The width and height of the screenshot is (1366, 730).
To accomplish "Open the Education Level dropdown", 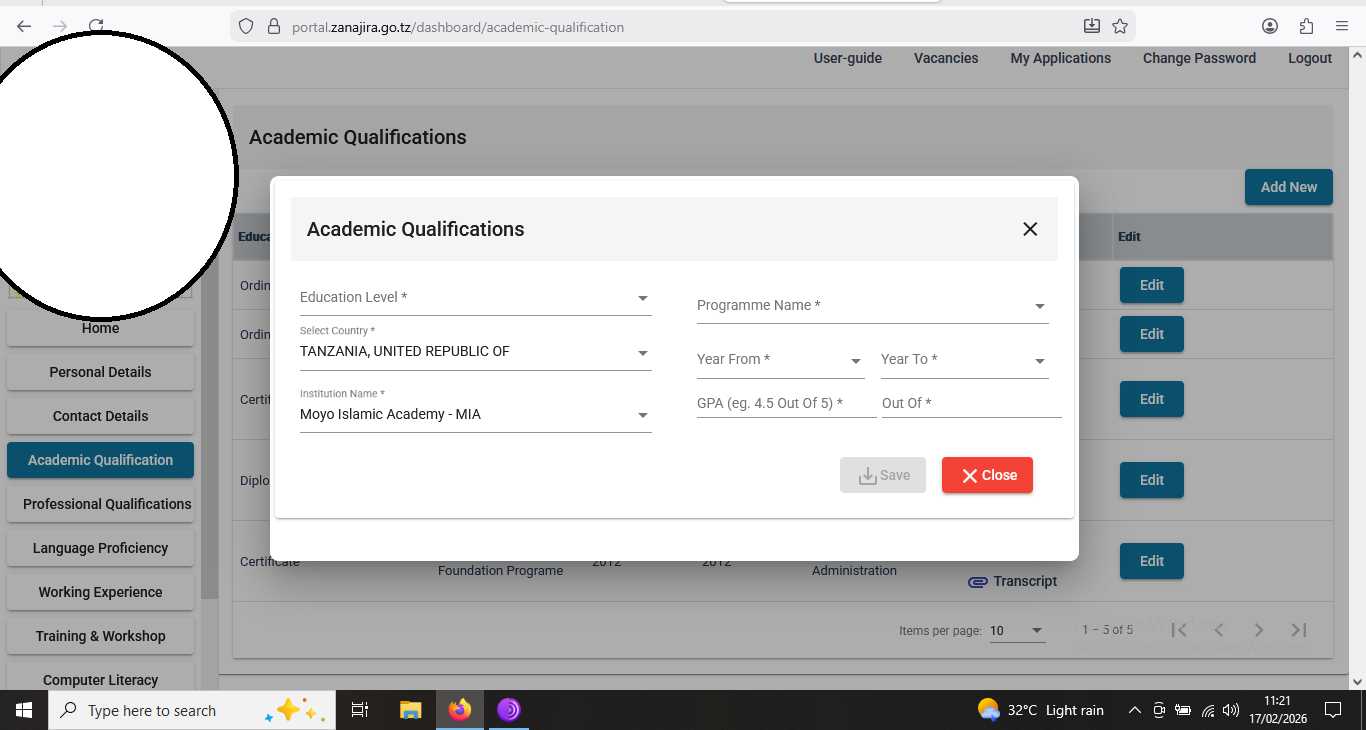I will click(x=475, y=298).
